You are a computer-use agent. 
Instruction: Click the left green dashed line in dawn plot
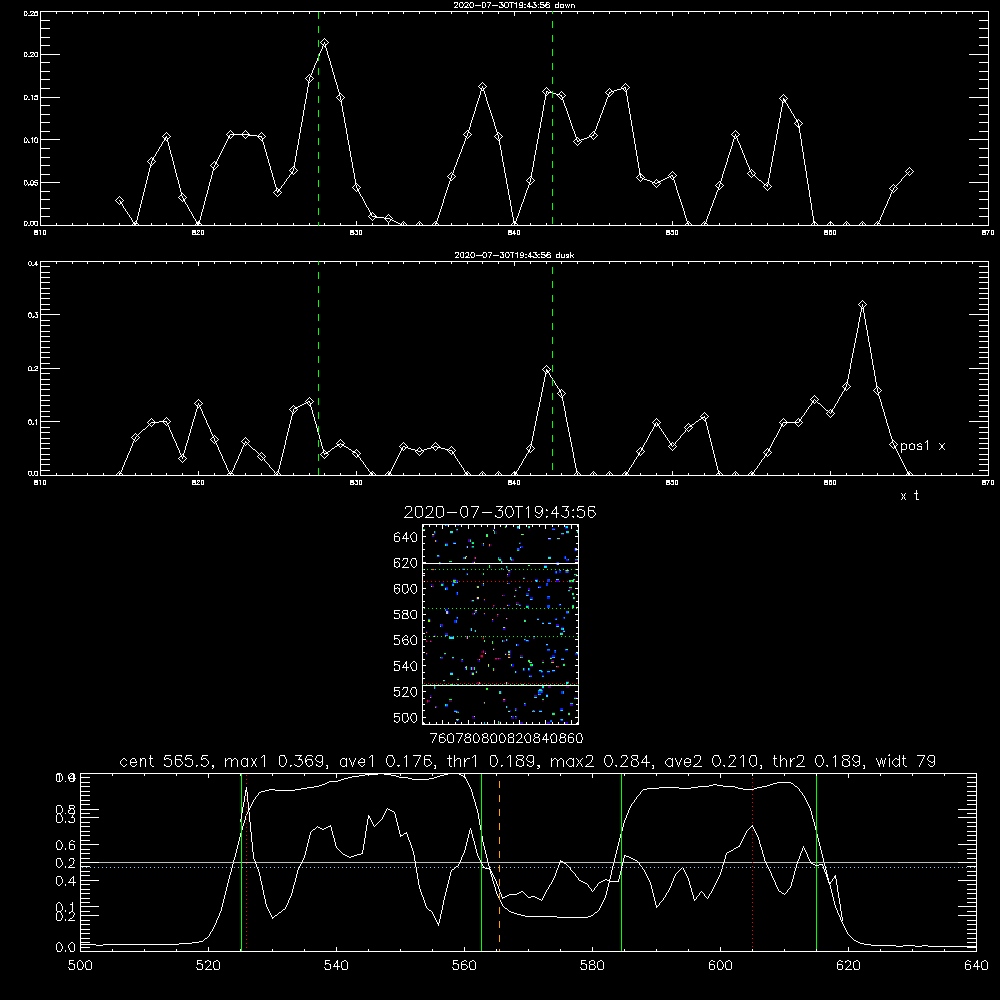(x=318, y=118)
